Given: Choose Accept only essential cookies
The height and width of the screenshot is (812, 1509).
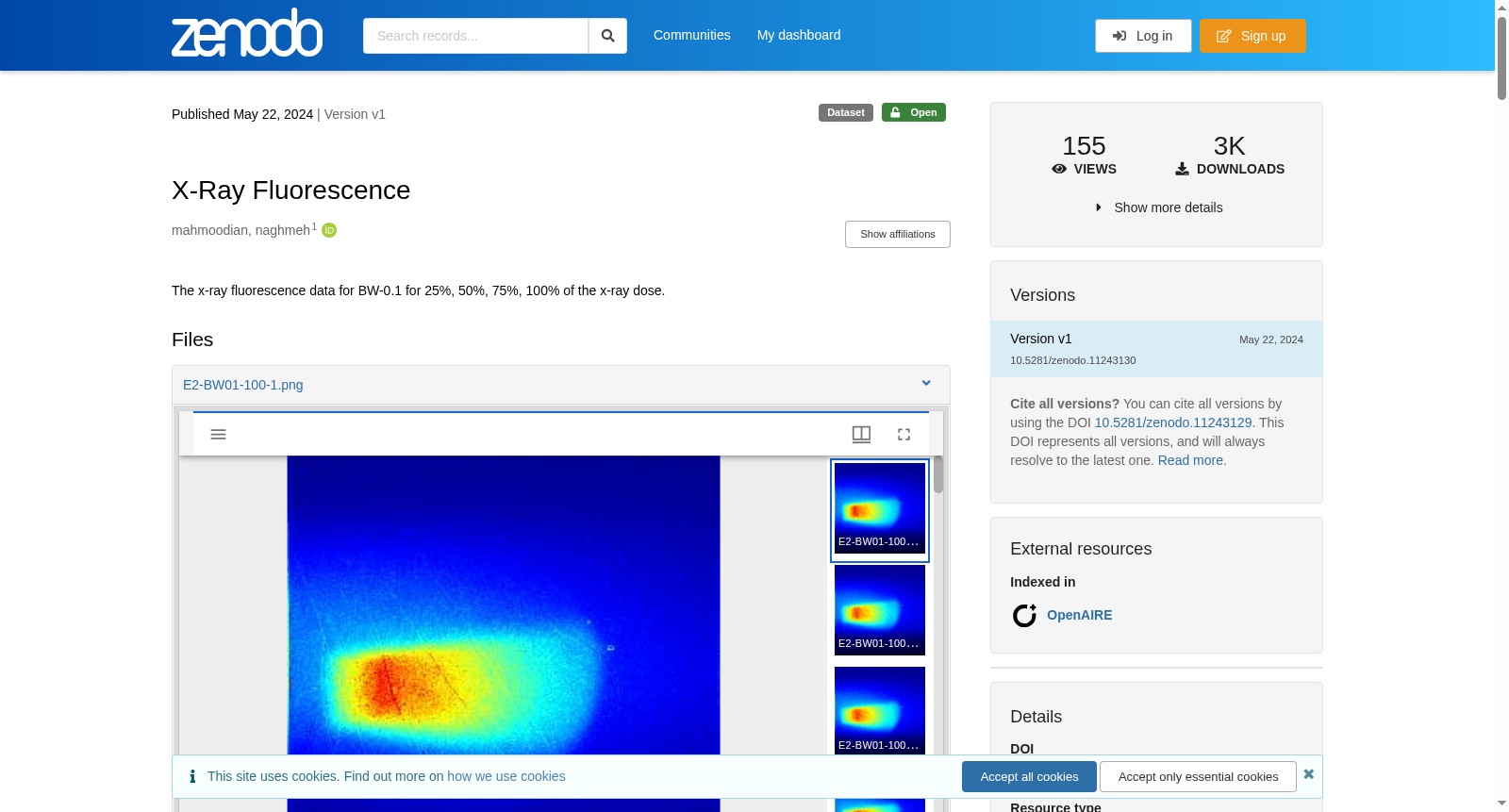Looking at the screenshot, I should coord(1198,777).
